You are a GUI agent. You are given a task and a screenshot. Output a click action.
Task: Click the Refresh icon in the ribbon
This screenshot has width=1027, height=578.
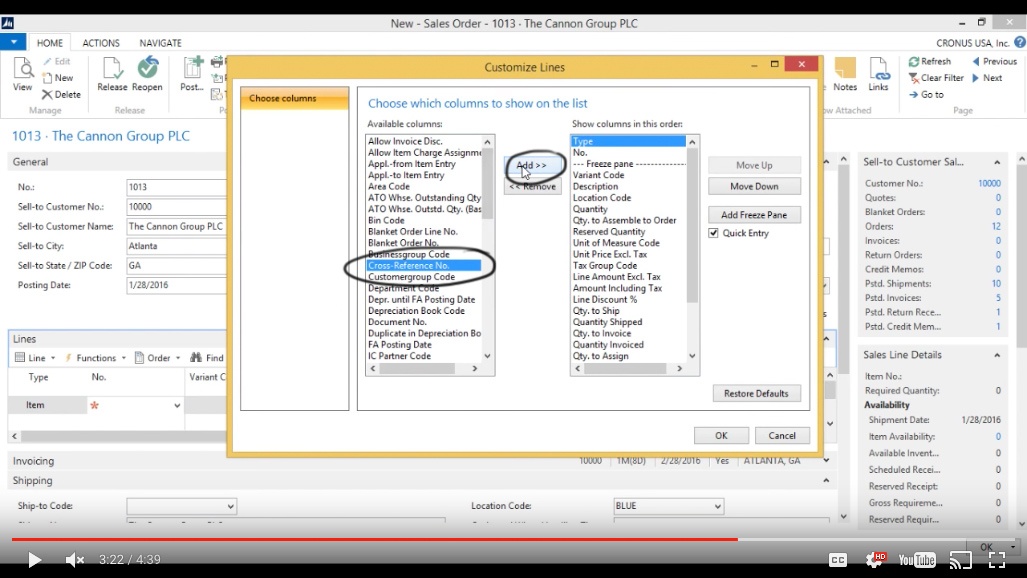(x=914, y=62)
